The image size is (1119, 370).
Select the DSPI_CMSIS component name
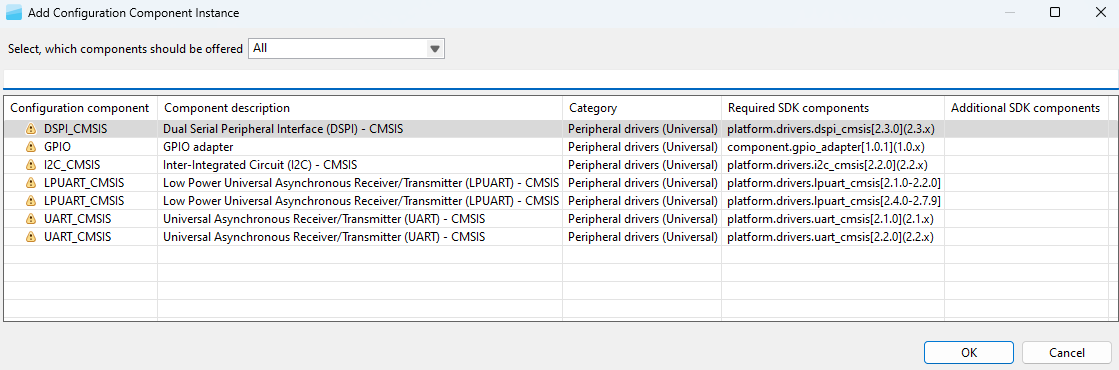click(x=75, y=129)
